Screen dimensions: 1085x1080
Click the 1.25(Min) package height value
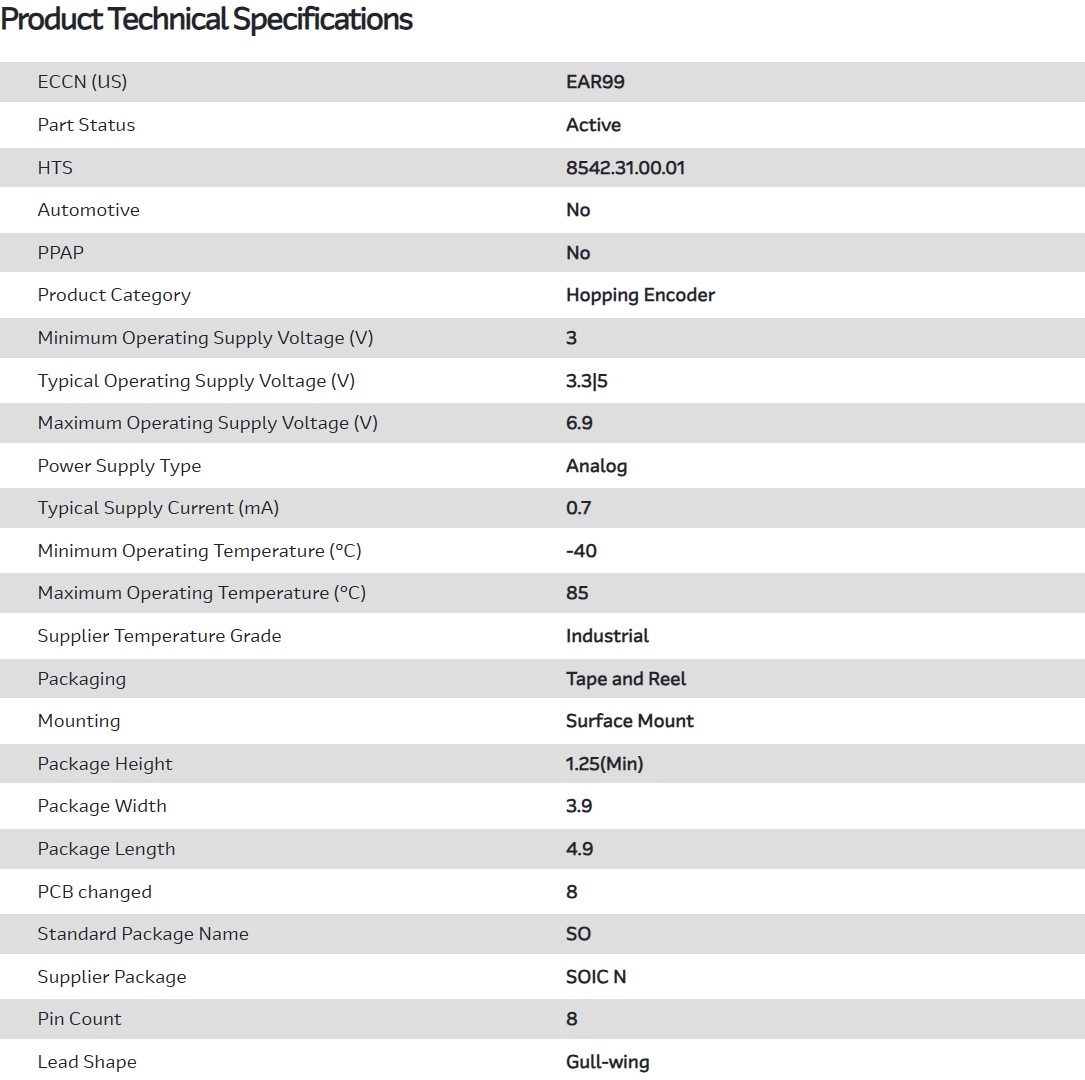pyautogui.click(x=604, y=764)
